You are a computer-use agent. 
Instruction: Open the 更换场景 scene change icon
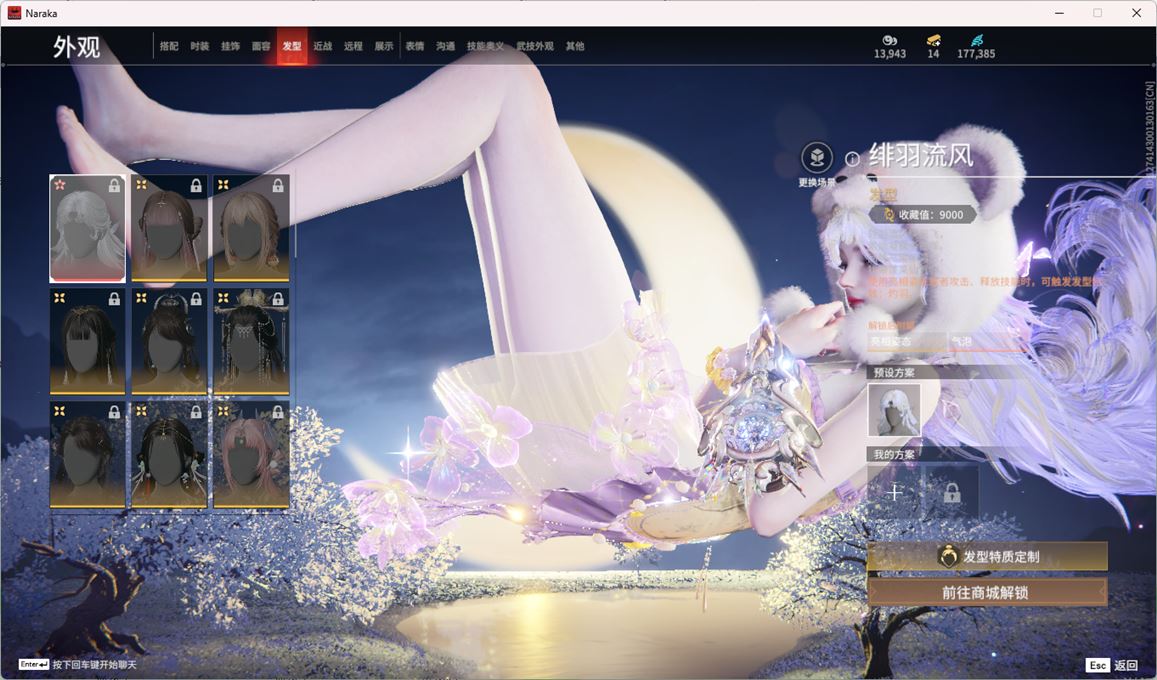tap(817, 158)
